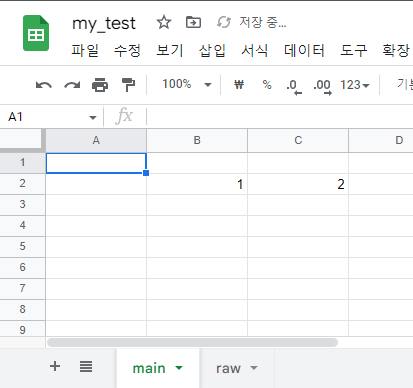
Task: Select column C header
Action: (x=298, y=140)
